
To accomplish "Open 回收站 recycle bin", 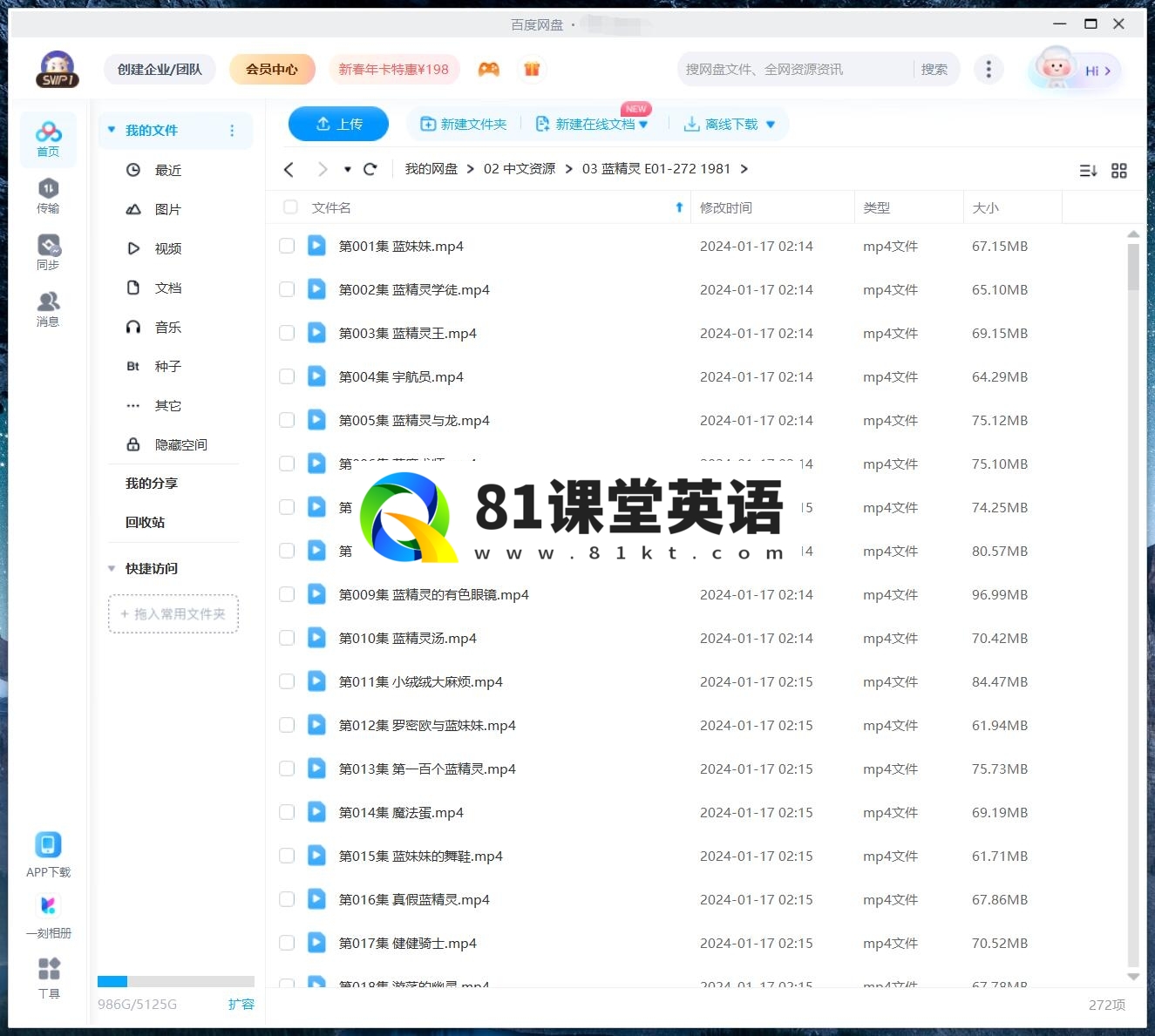I will [145, 523].
